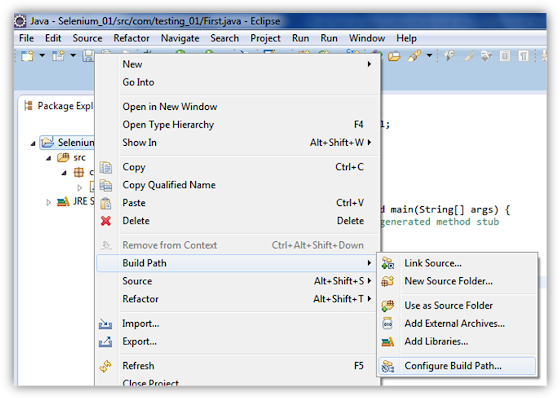The height and width of the screenshot is (398, 560).
Task: Click the Selenium project folder icon
Action: pos(48,142)
